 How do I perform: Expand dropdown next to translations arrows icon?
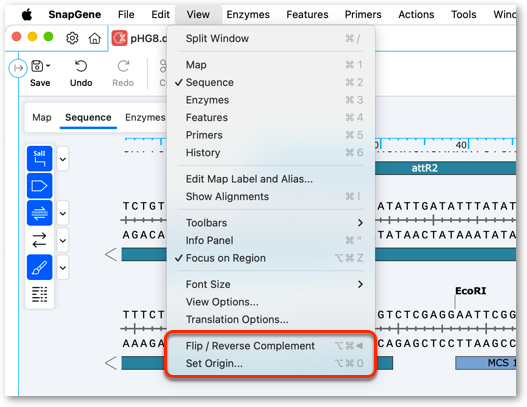(63, 240)
